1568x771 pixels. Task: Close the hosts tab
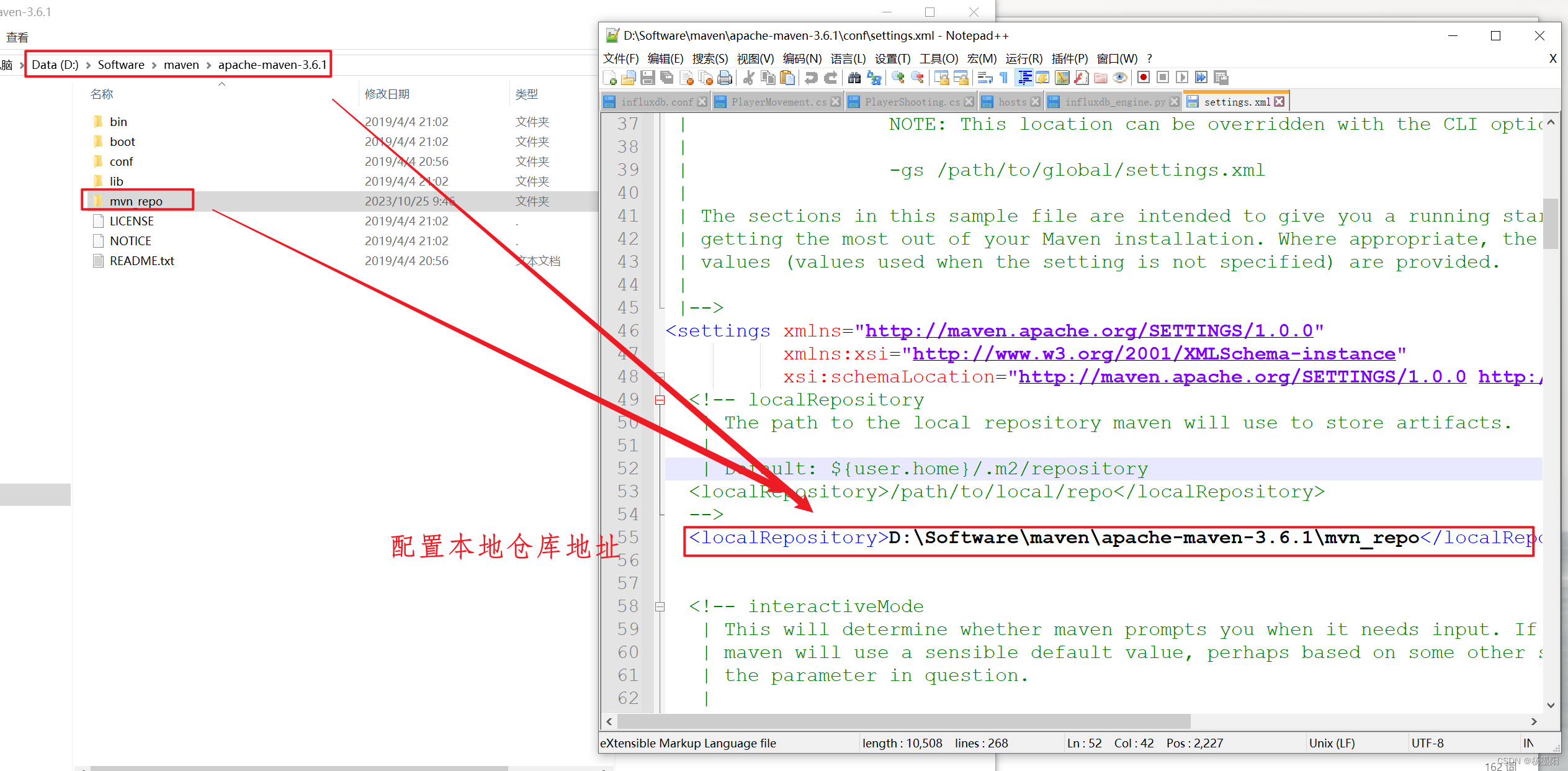pos(1035,102)
